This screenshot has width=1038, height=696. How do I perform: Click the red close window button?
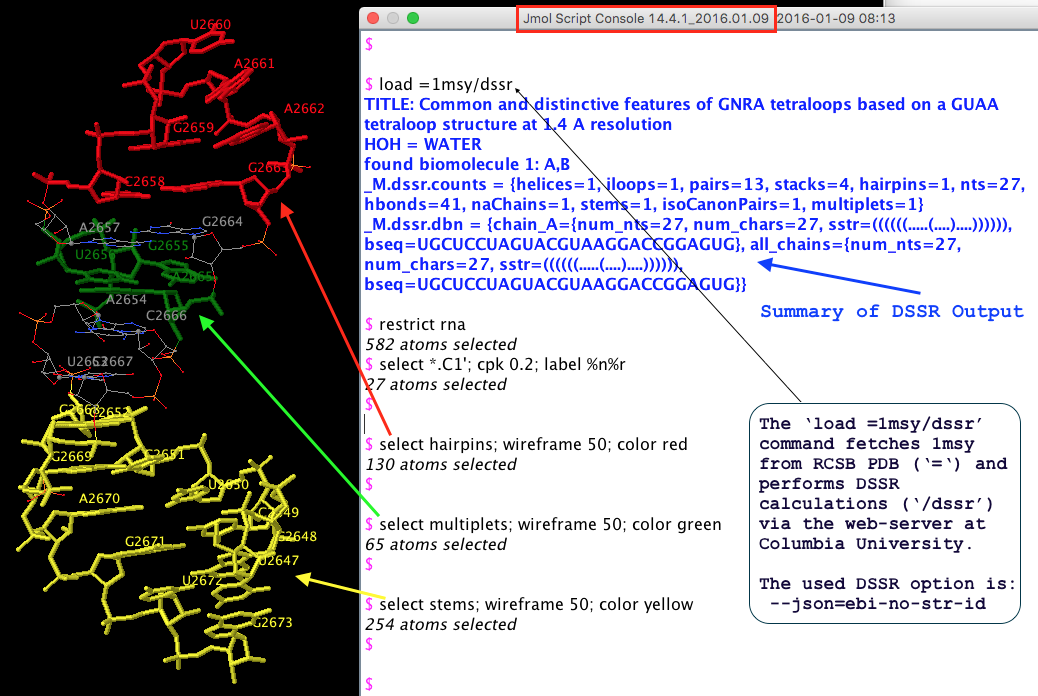tap(373, 19)
